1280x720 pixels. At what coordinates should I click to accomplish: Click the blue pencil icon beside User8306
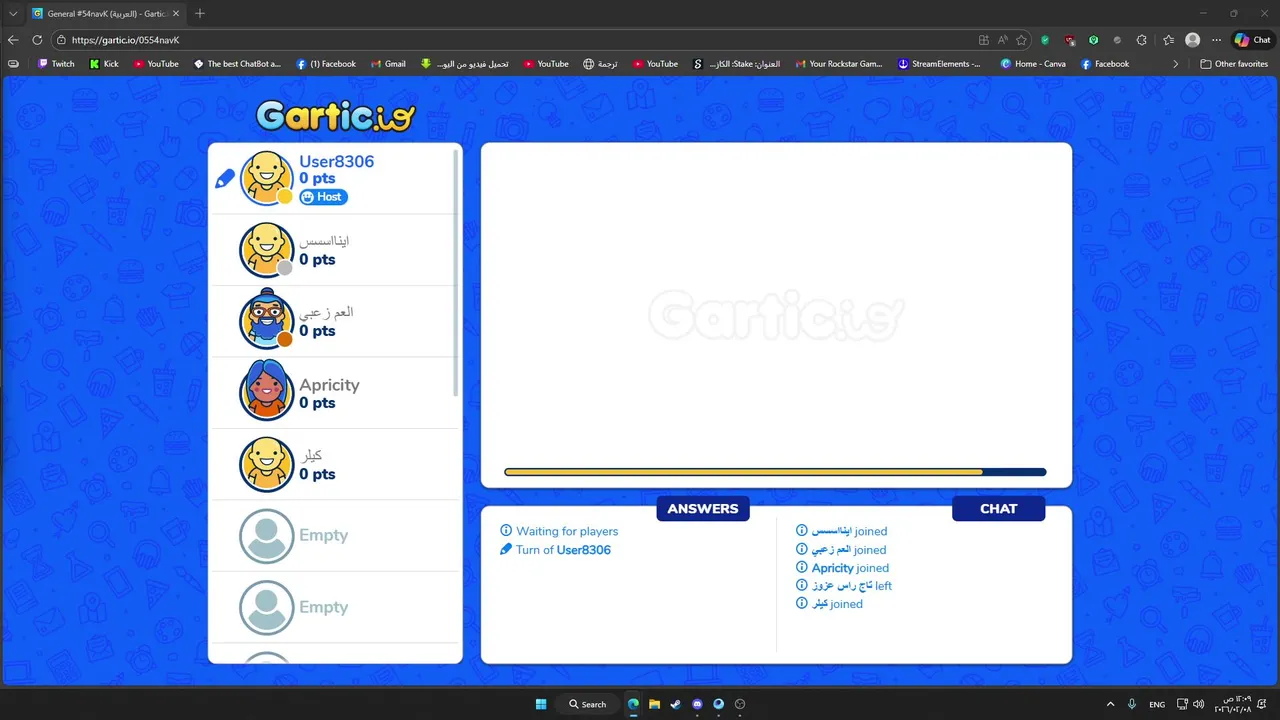[x=225, y=179]
